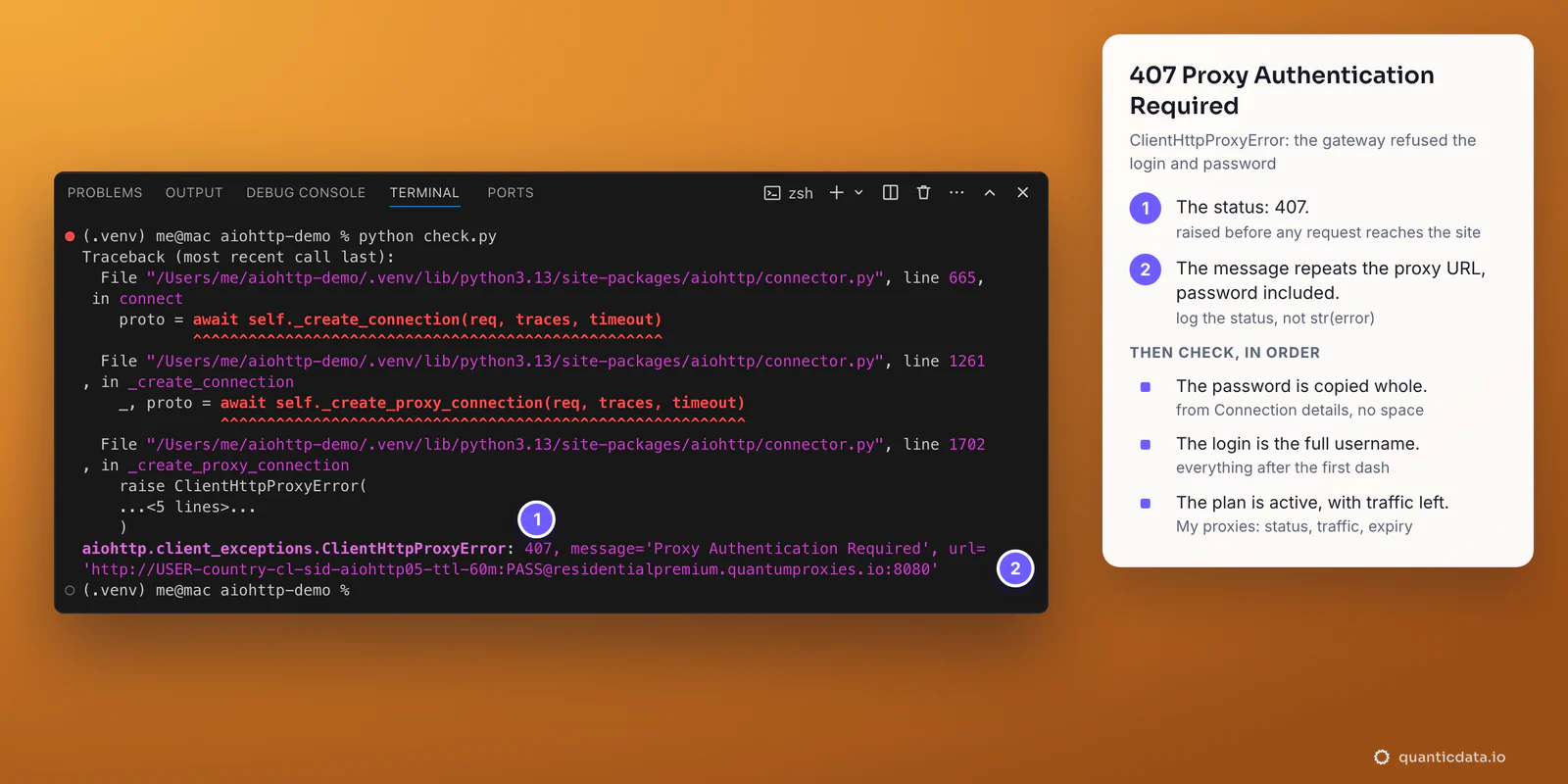Screen dimensions: 1568x784
Task: Click 'THEN CHECK, IN ORDER' label
Action: [1225, 353]
